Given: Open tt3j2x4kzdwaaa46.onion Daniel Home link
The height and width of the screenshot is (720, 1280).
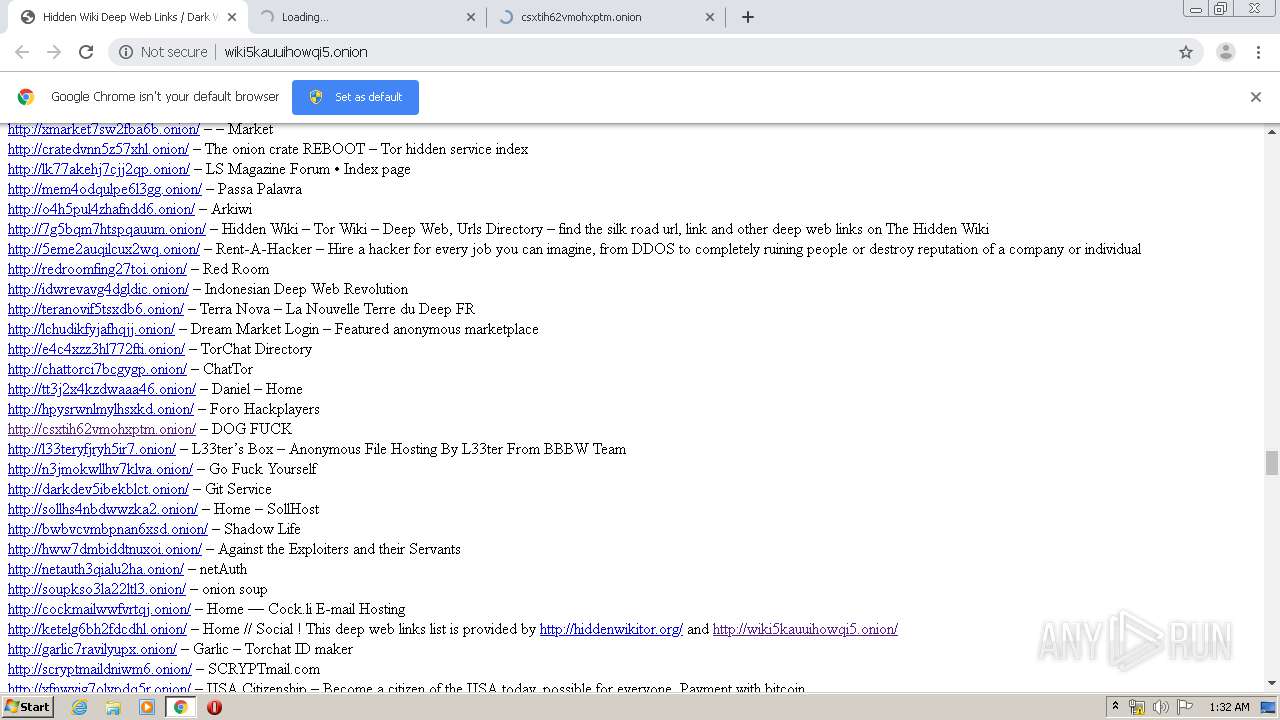Looking at the screenshot, I should pos(102,389).
